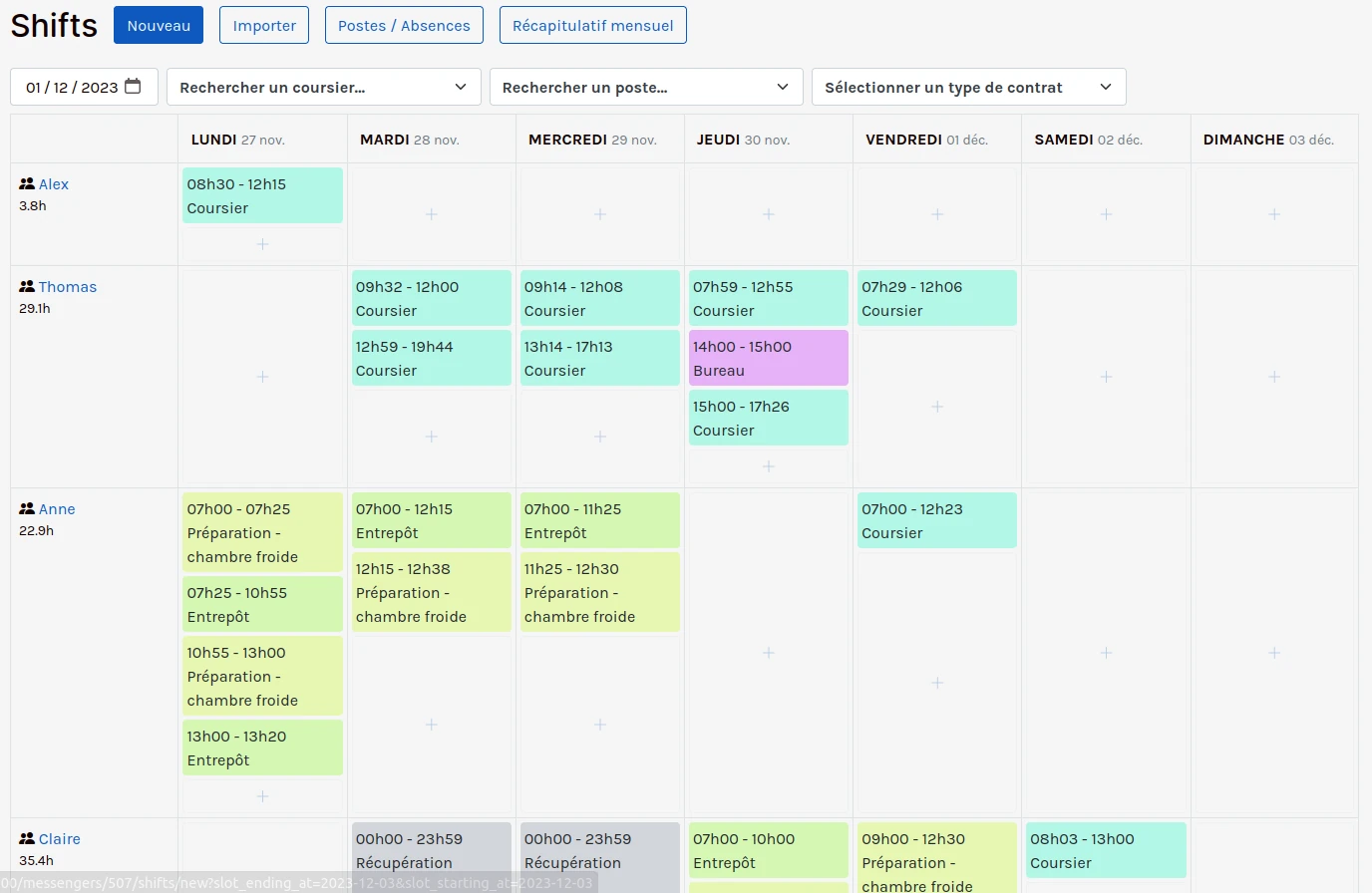Open Sélectionner un type de contrat dropdown
The image size is (1372, 893).
[968, 87]
